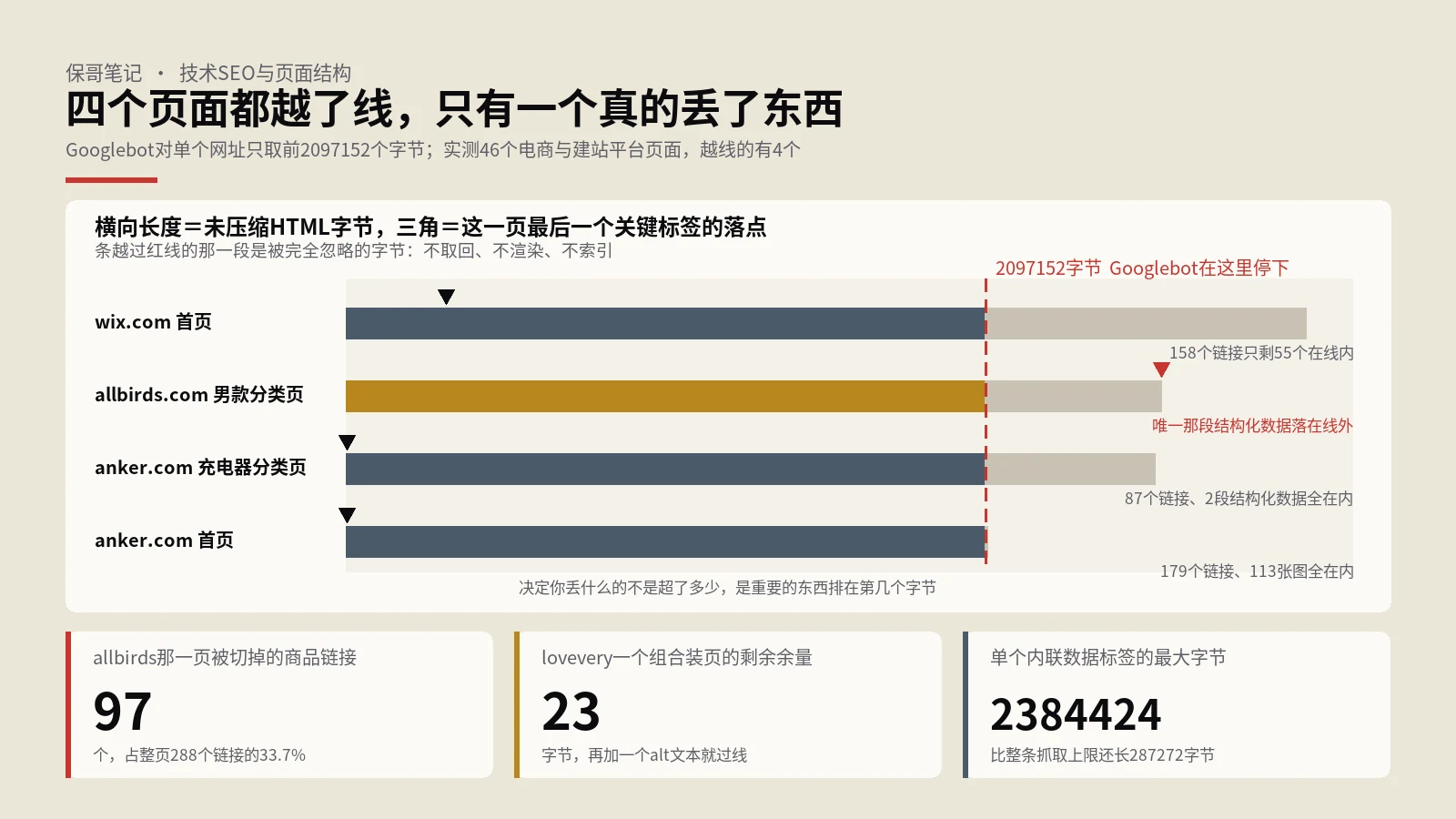Click the black triangle above the anker.com 首页 bar

pyautogui.click(x=347, y=515)
